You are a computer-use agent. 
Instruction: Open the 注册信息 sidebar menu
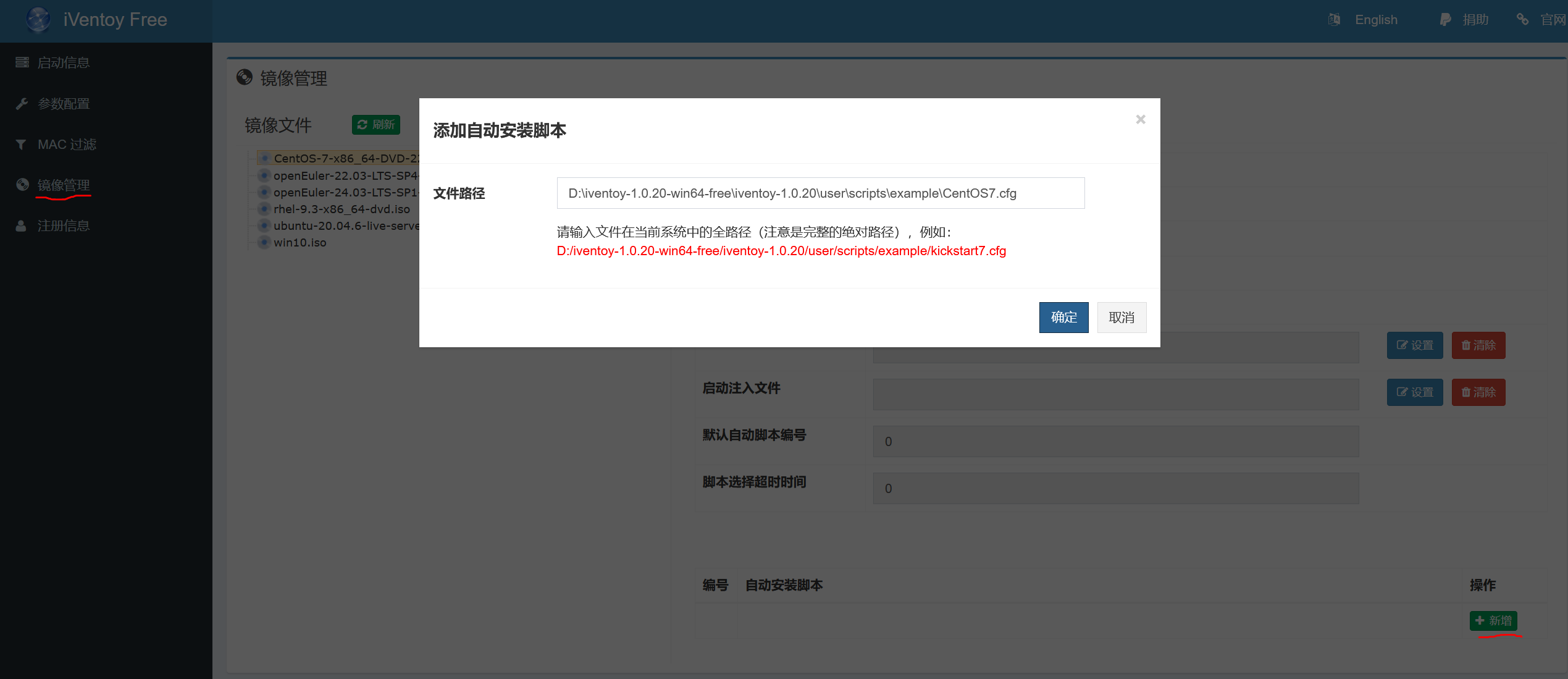[63, 226]
